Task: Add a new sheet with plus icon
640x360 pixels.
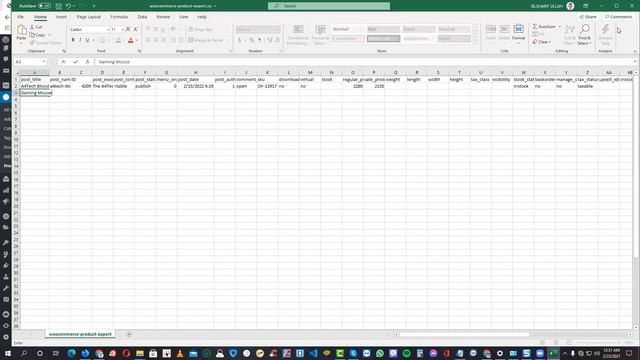Action: coord(129,334)
